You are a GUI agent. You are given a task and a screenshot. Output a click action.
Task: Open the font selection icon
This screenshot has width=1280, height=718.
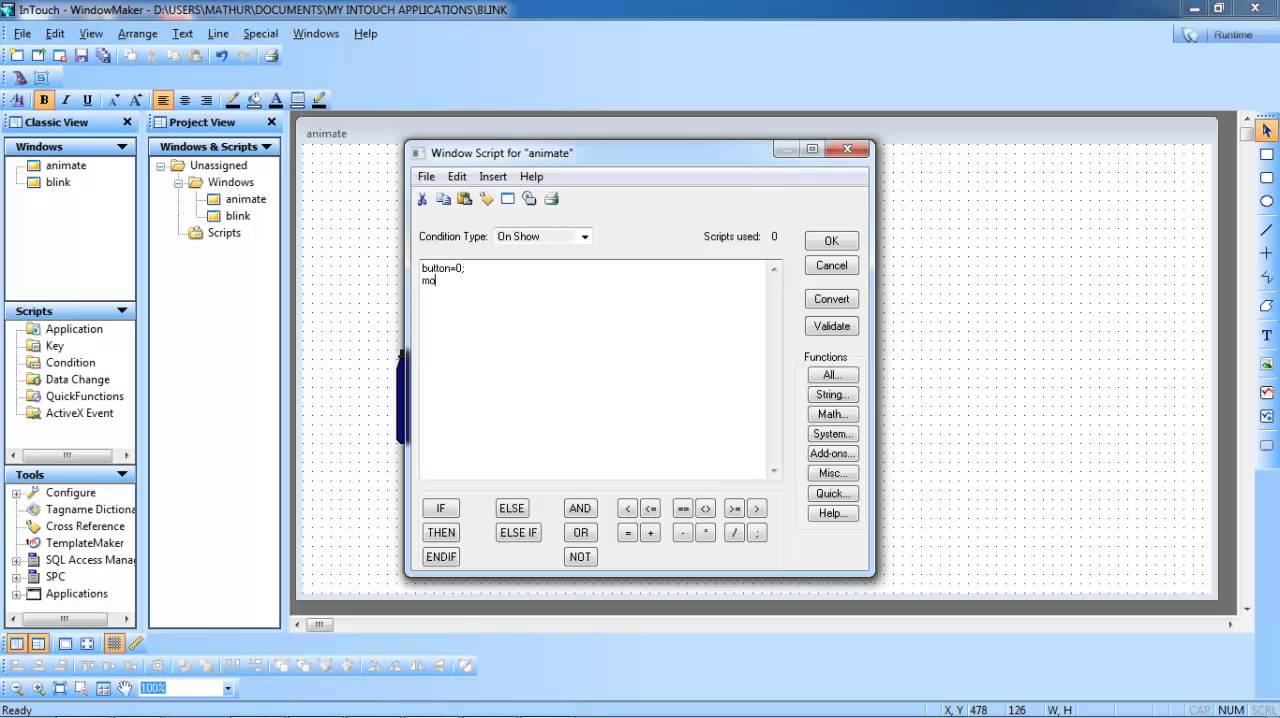pyautogui.click(x=19, y=100)
